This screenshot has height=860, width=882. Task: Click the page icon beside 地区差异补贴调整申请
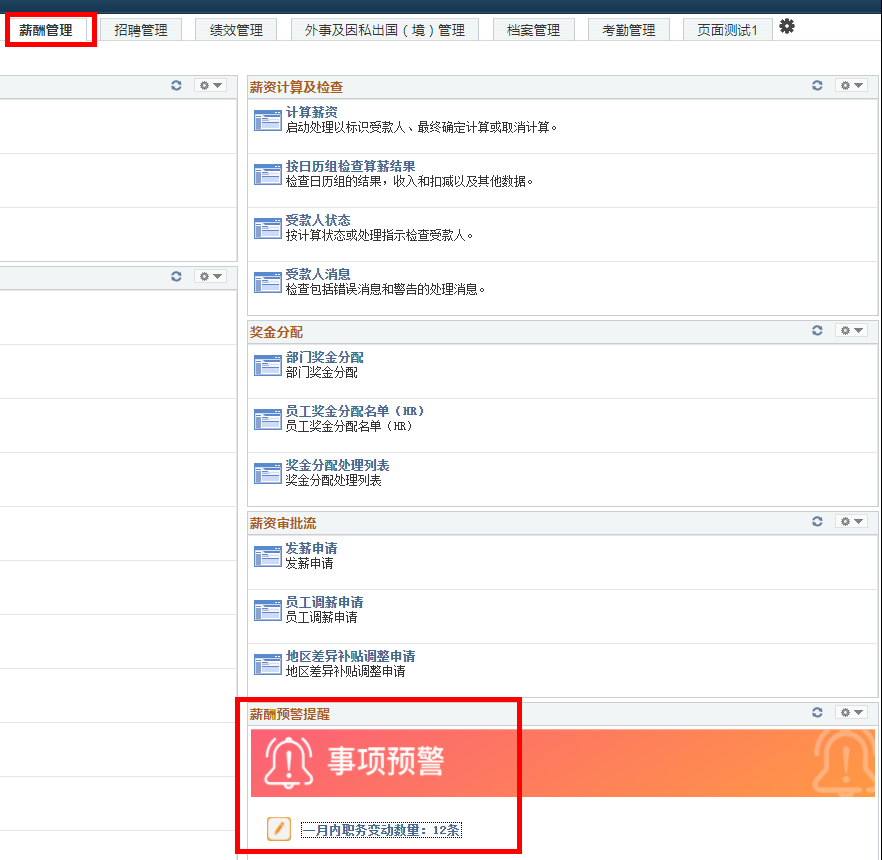268,664
